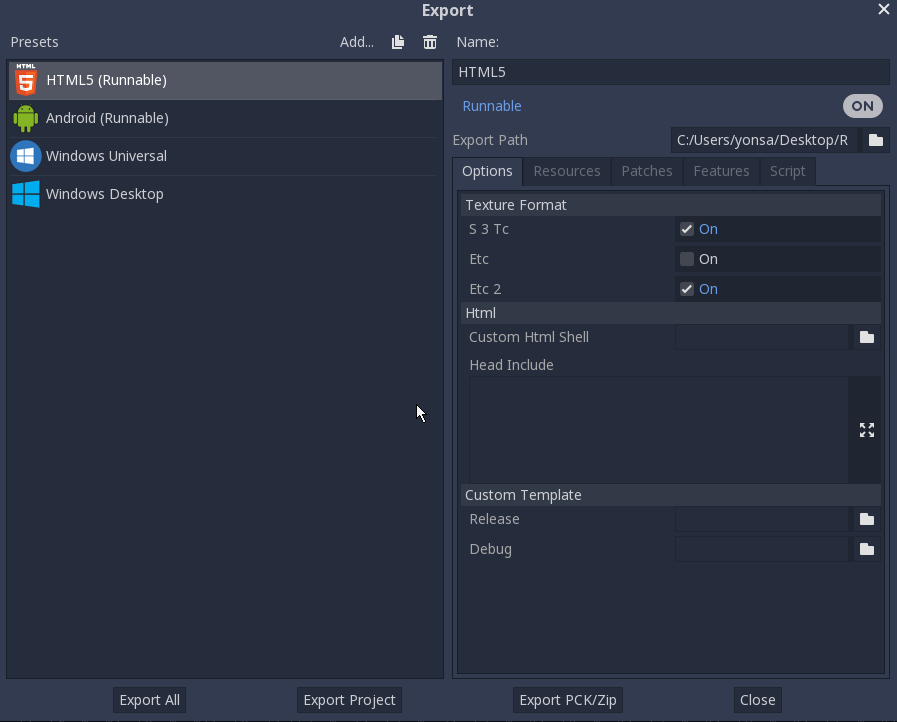
Task: Enable the Etc texture format
Action: [x=687, y=259]
